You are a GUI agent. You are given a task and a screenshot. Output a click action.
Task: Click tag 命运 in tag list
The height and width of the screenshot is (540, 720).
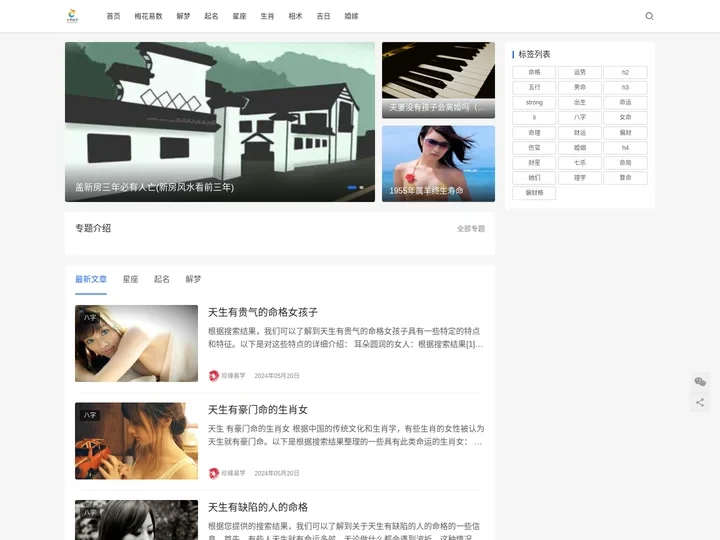click(x=625, y=102)
